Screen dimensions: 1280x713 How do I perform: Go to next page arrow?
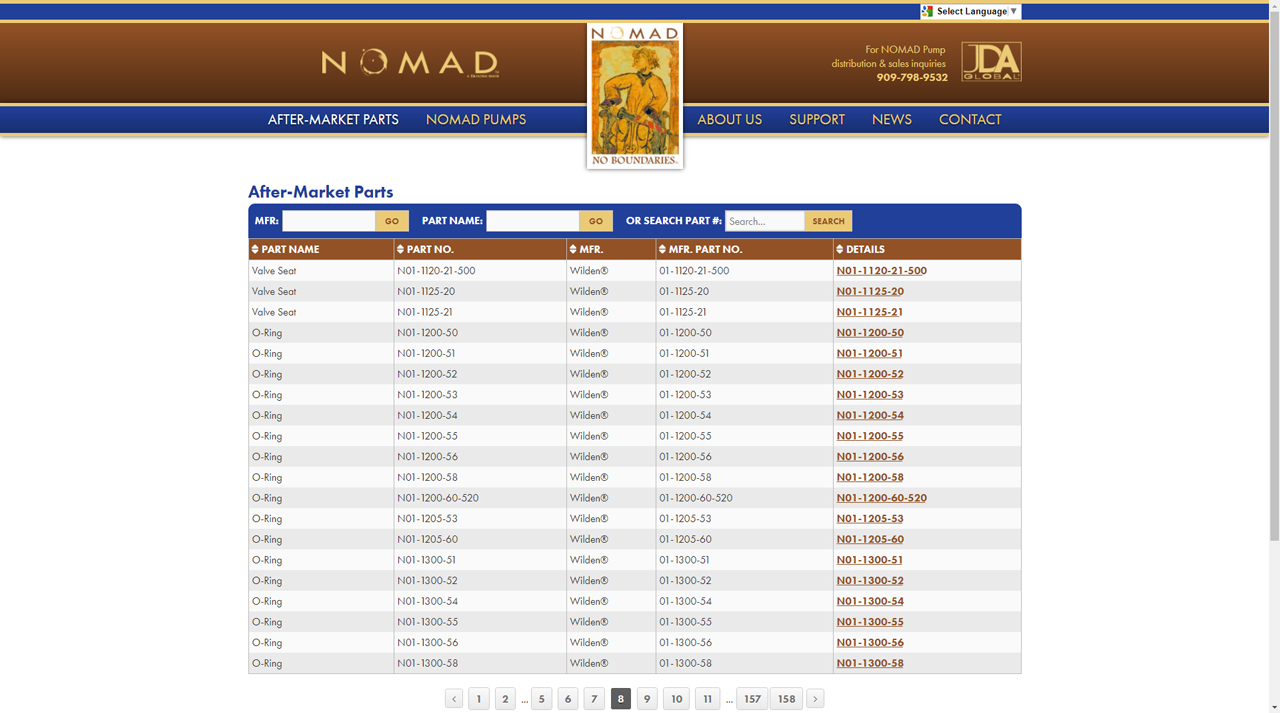tap(815, 699)
